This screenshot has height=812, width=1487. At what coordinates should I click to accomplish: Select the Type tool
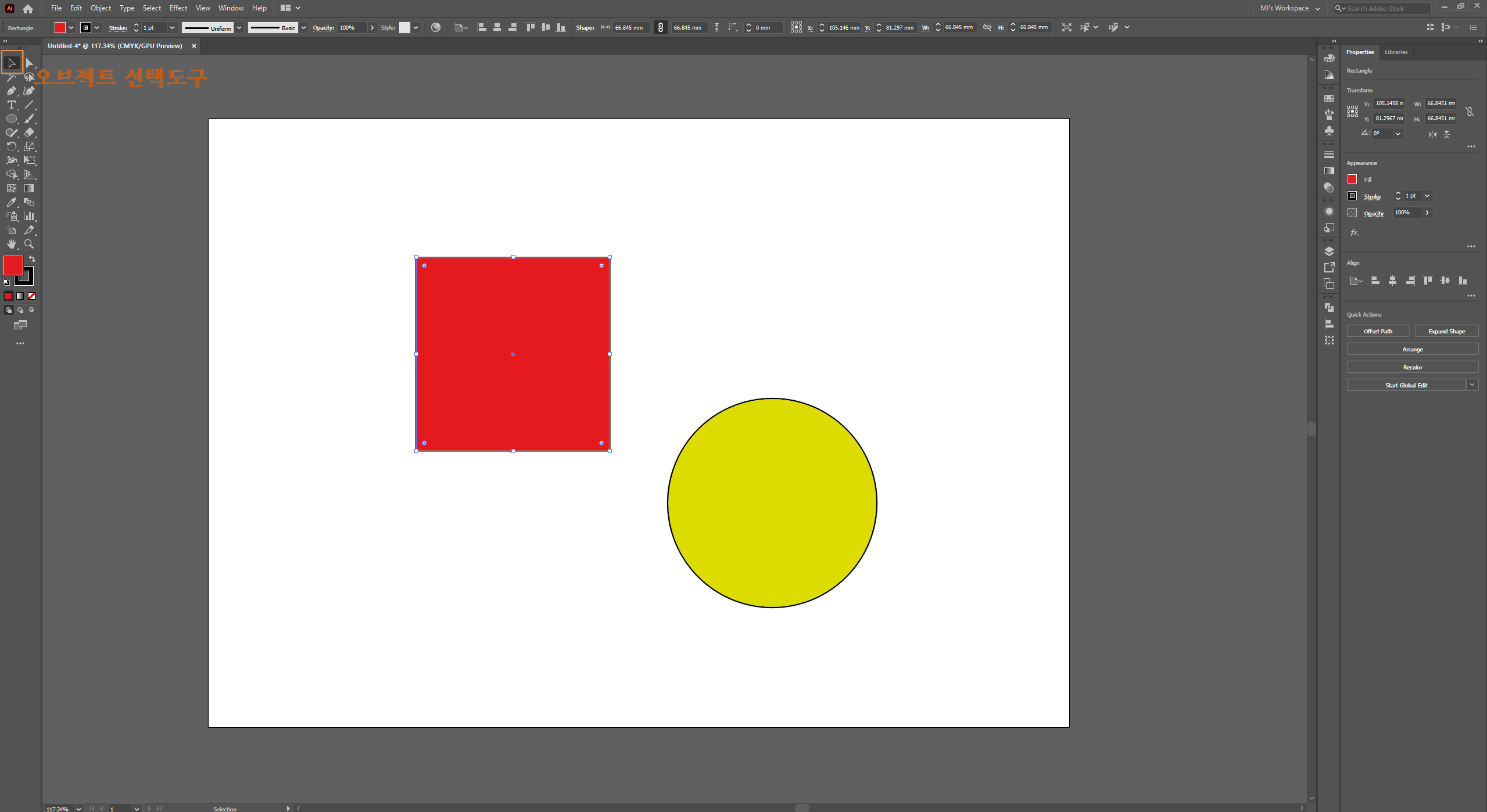(x=11, y=105)
